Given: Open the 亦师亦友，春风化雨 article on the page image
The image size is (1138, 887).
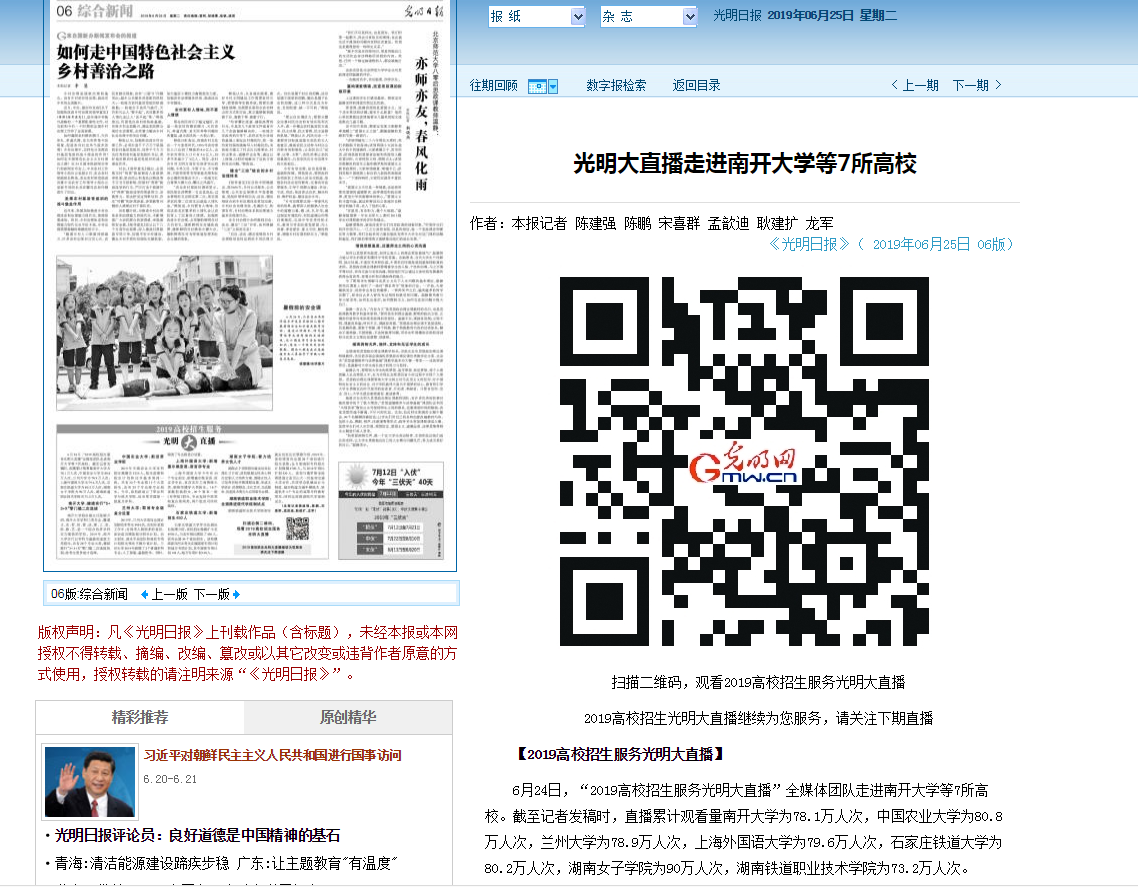Looking at the screenshot, I should coord(421,123).
